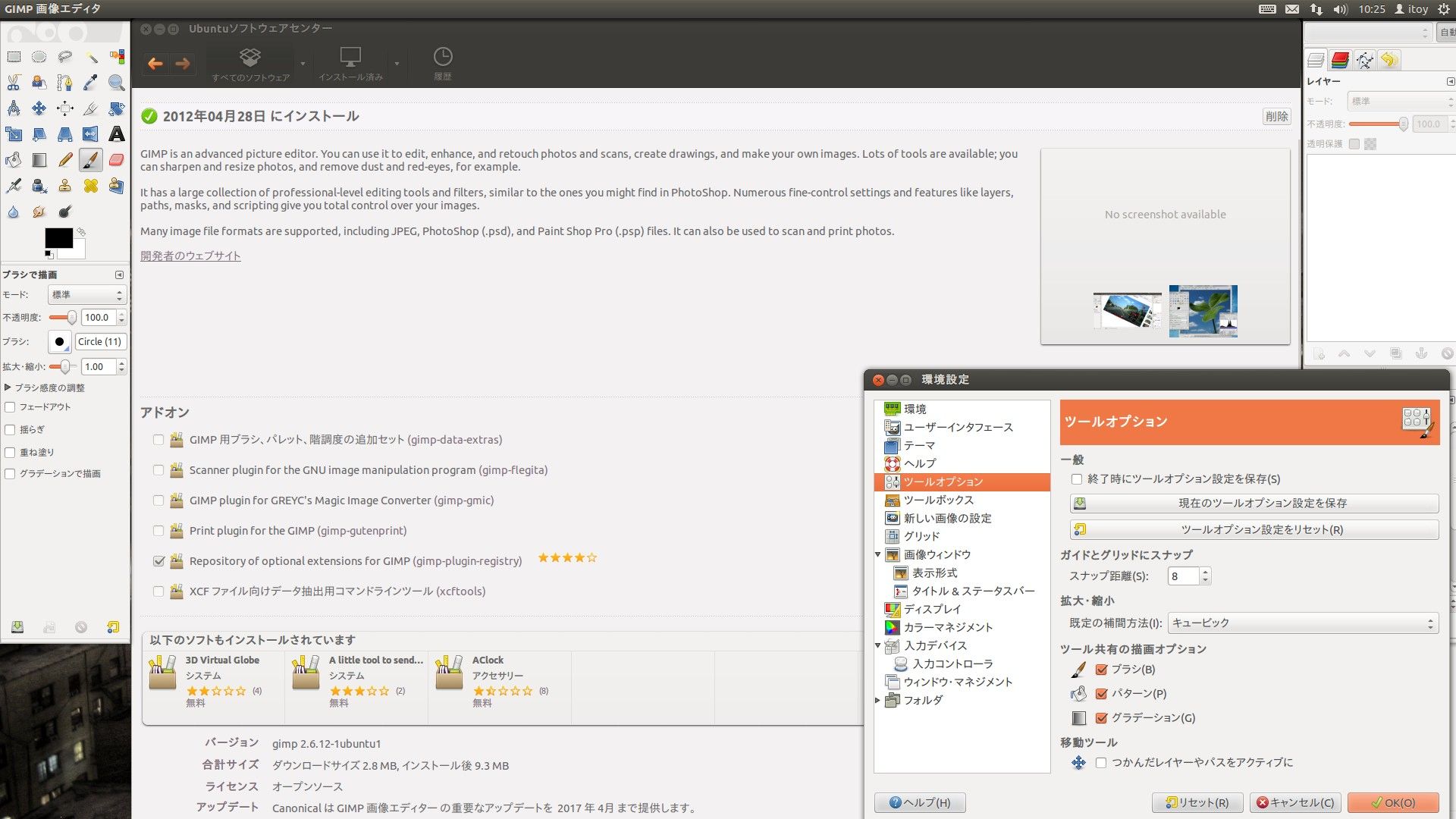
Task: Select the Color Picker eyedropper tool
Action: point(91,83)
